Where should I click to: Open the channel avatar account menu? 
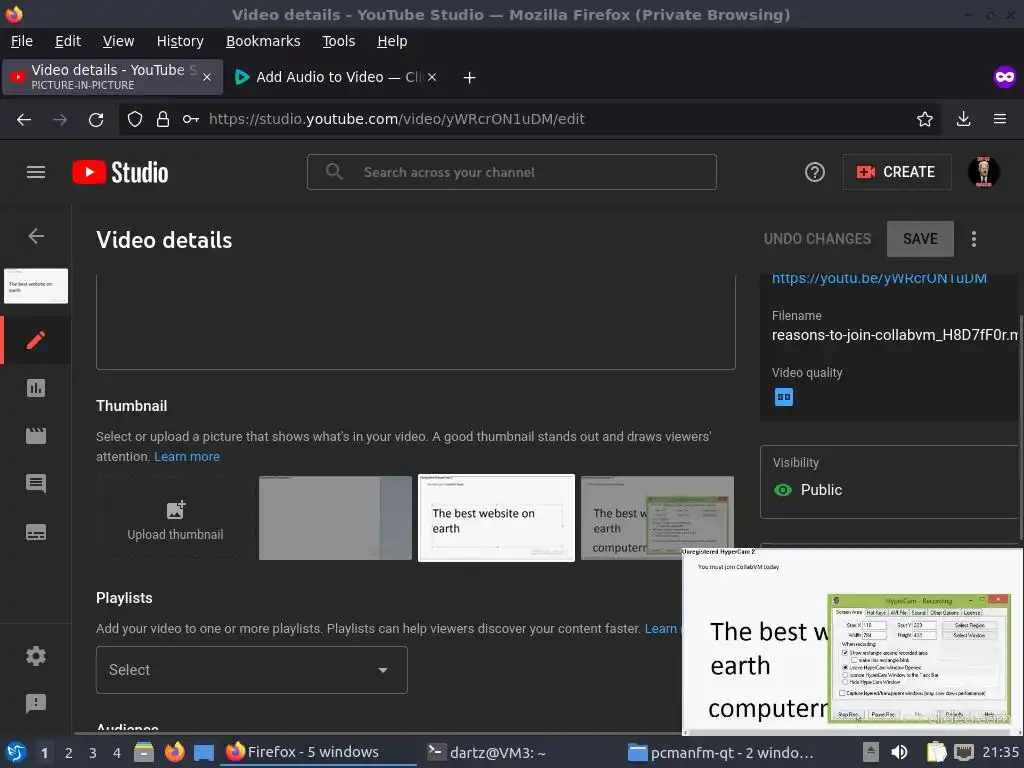pyautogui.click(x=983, y=172)
